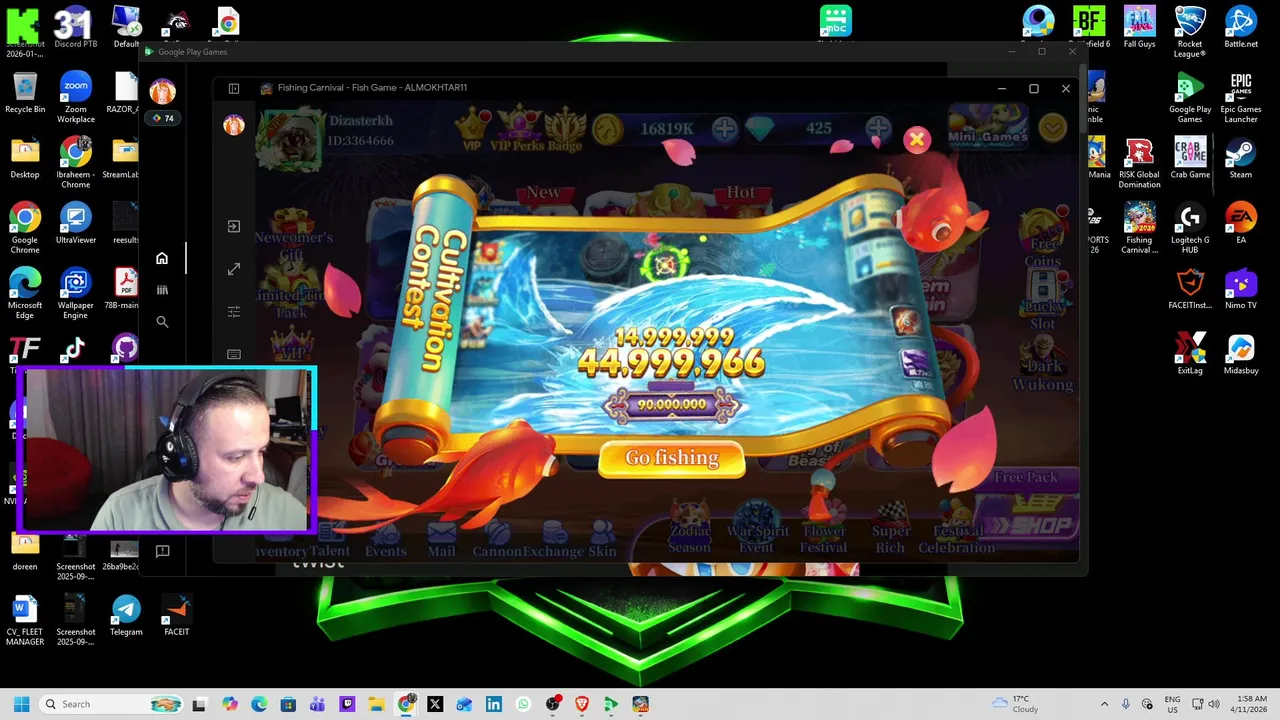Click the exit arrow icon in the game sidebar

[x=234, y=226]
